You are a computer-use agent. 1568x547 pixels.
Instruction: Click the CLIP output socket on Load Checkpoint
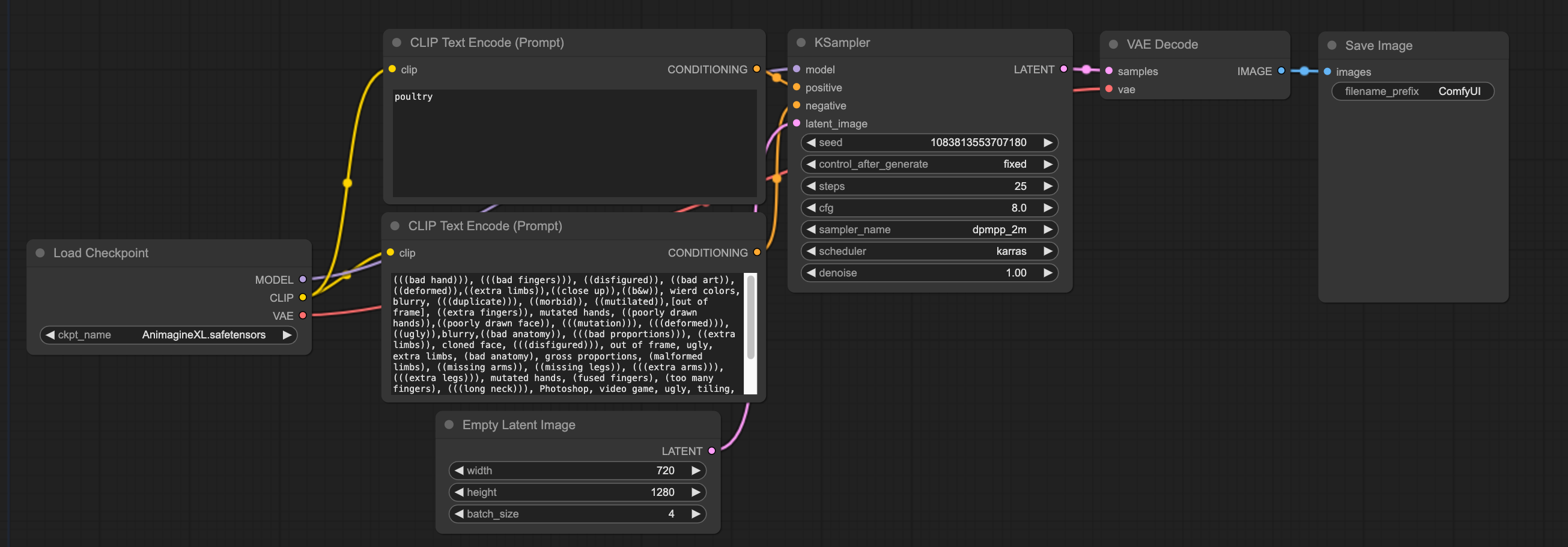coord(303,298)
